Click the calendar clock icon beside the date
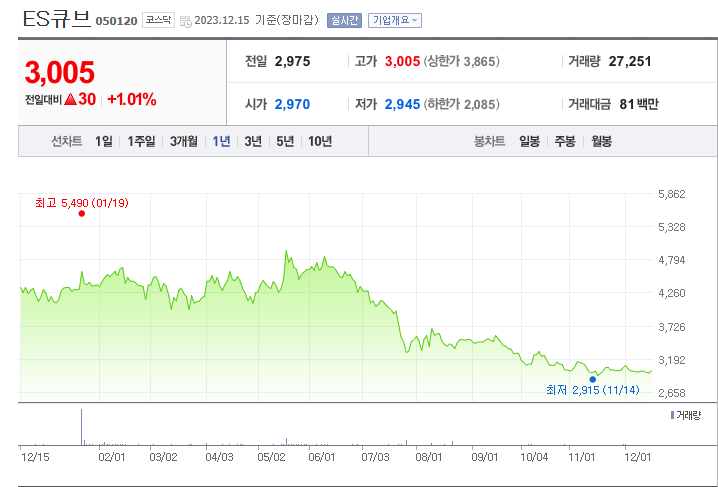 186,21
